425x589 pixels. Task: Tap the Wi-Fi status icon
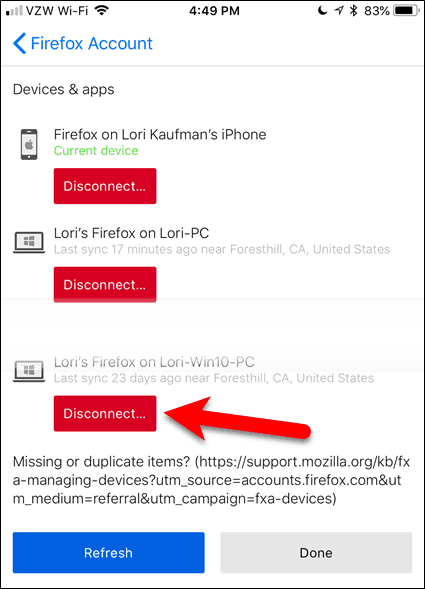point(101,10)
